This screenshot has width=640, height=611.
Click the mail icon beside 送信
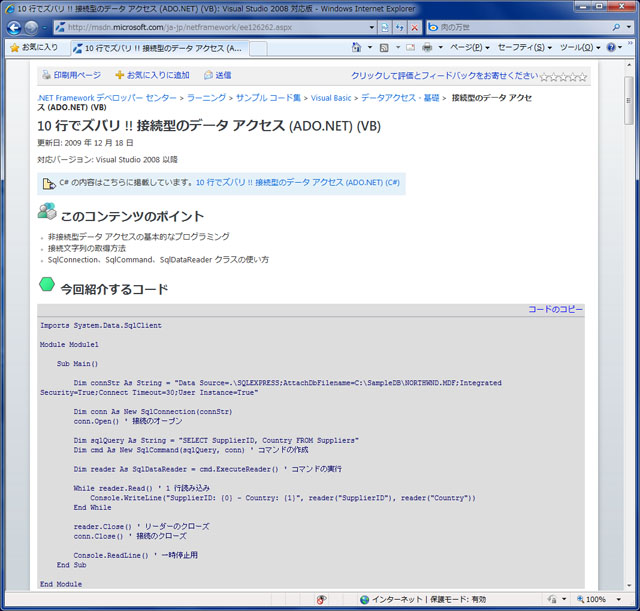click(208, 75)
